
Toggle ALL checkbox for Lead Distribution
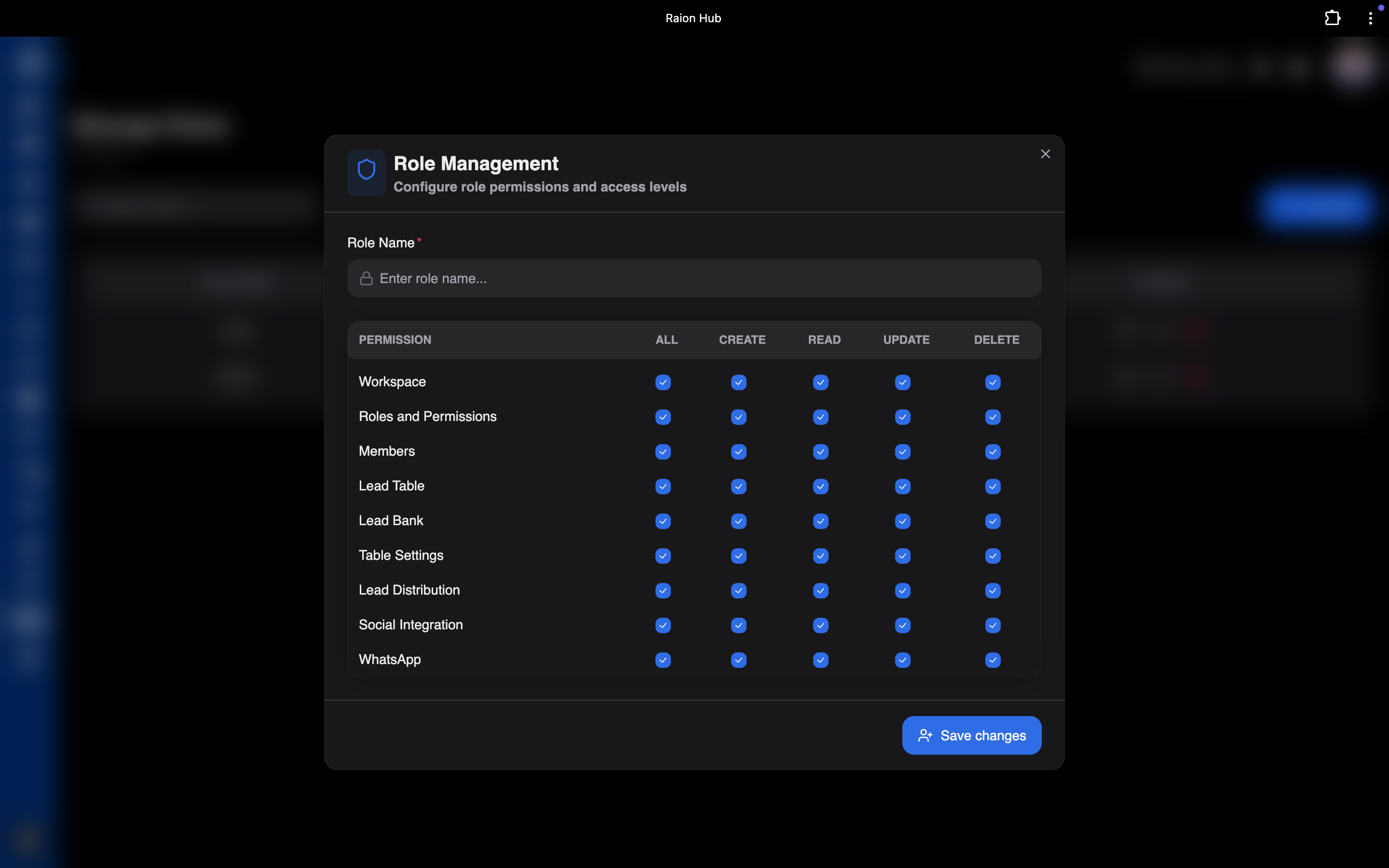(x=663, y=591)
